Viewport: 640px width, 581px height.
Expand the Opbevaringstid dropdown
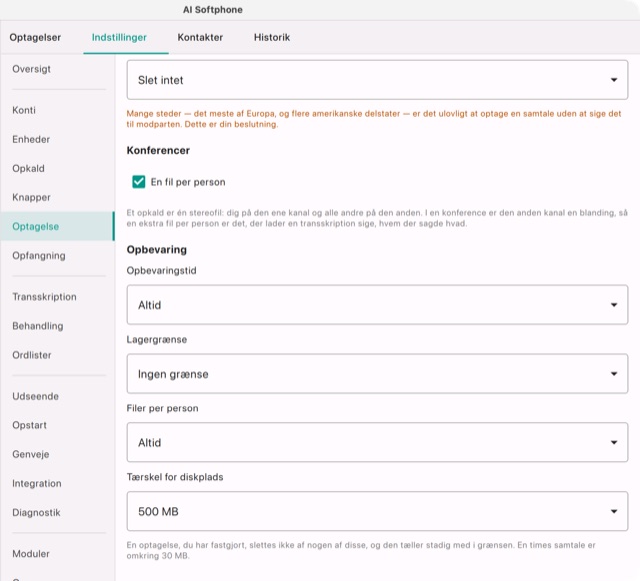tap(377, 305)
